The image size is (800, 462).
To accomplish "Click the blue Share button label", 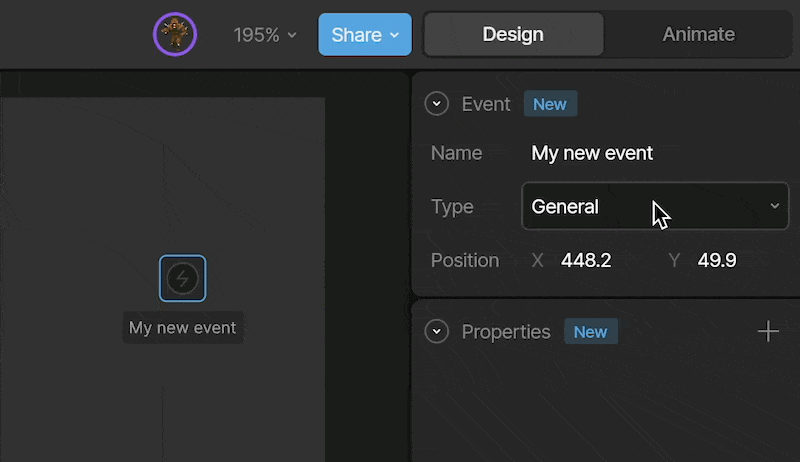I will coord(357,35).
